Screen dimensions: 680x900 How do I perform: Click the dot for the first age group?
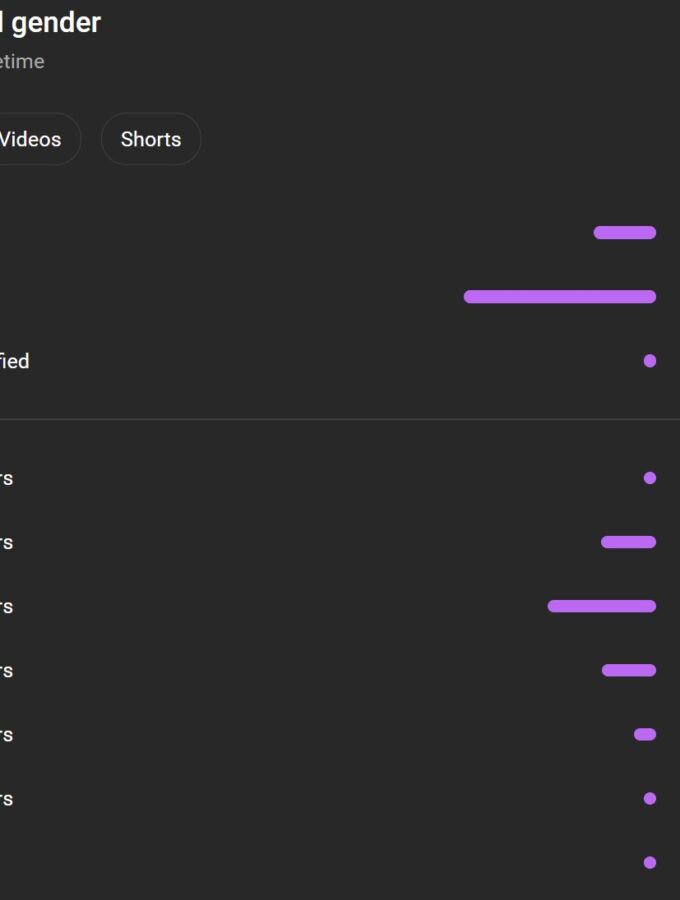[650, 478]
